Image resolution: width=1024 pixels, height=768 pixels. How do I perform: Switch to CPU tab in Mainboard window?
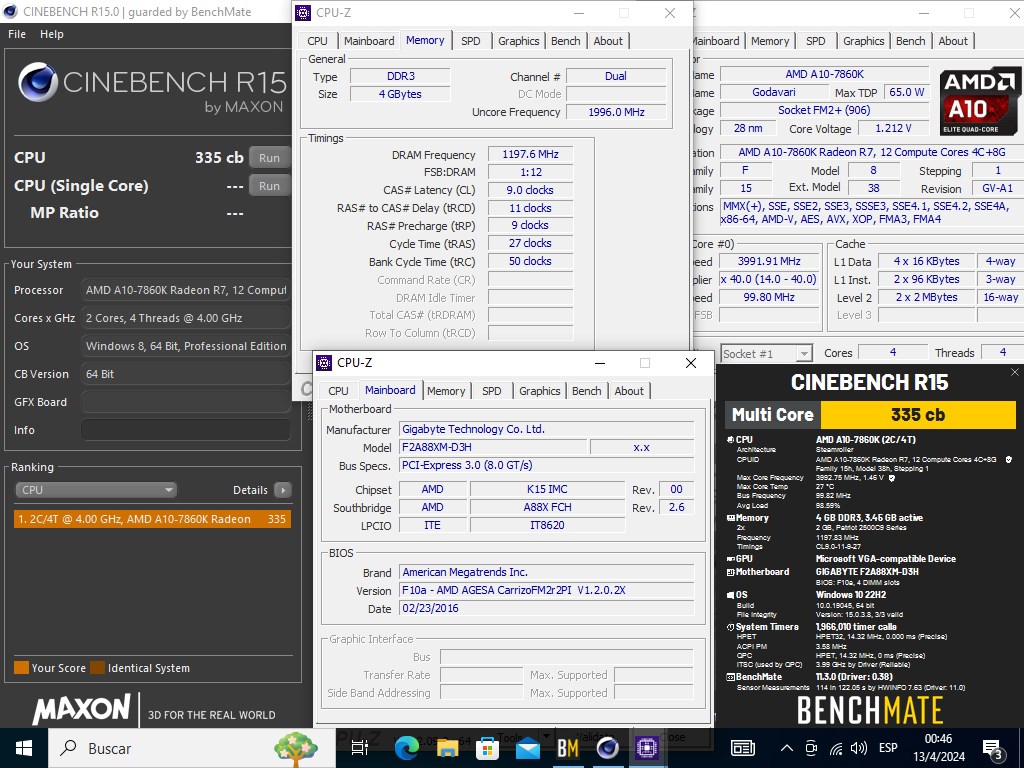click(338, 391)
